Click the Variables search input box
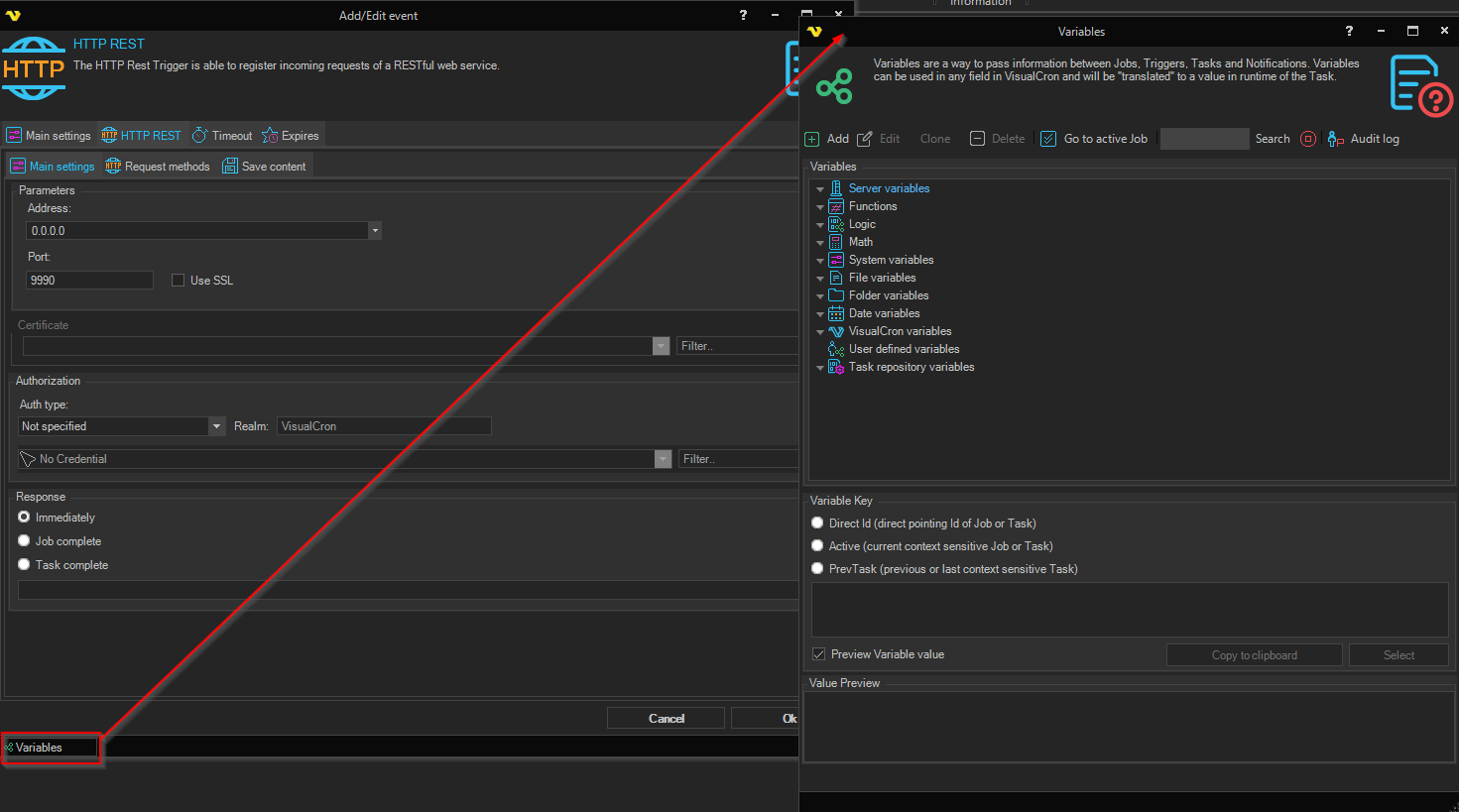 (1204, 139)
